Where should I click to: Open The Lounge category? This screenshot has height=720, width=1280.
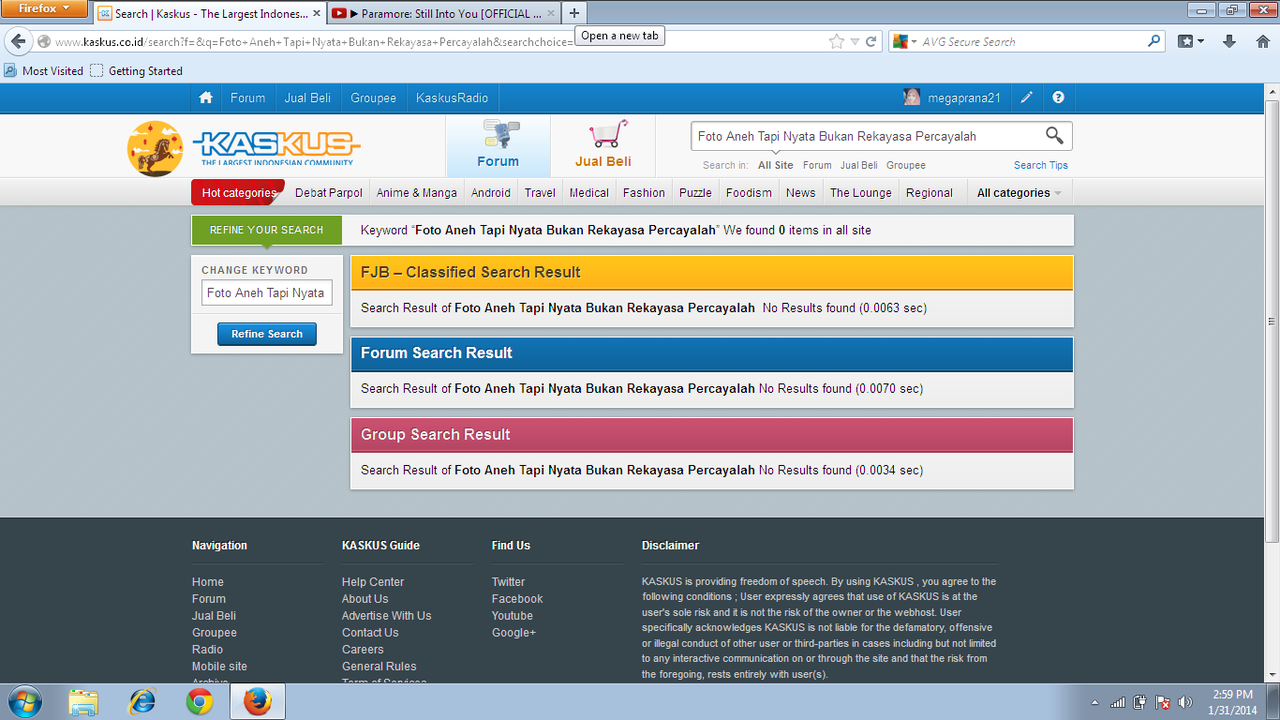click(x=860, y=193)
